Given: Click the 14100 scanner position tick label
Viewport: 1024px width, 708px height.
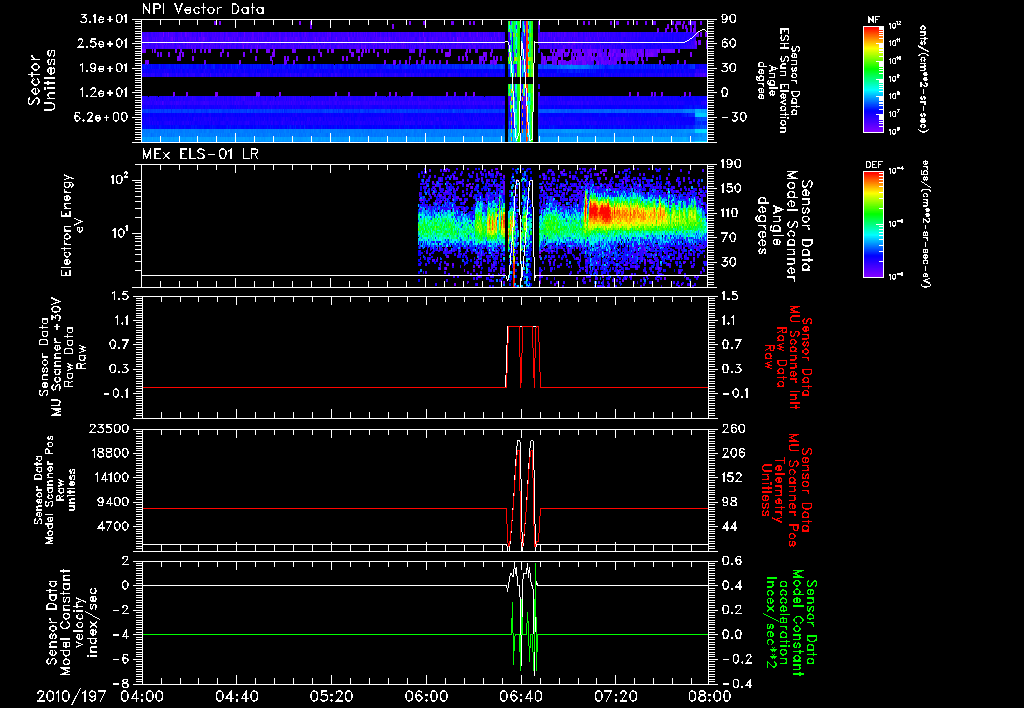Looking at the screenshot, I should pyautogui.click(x=111, y=477).
